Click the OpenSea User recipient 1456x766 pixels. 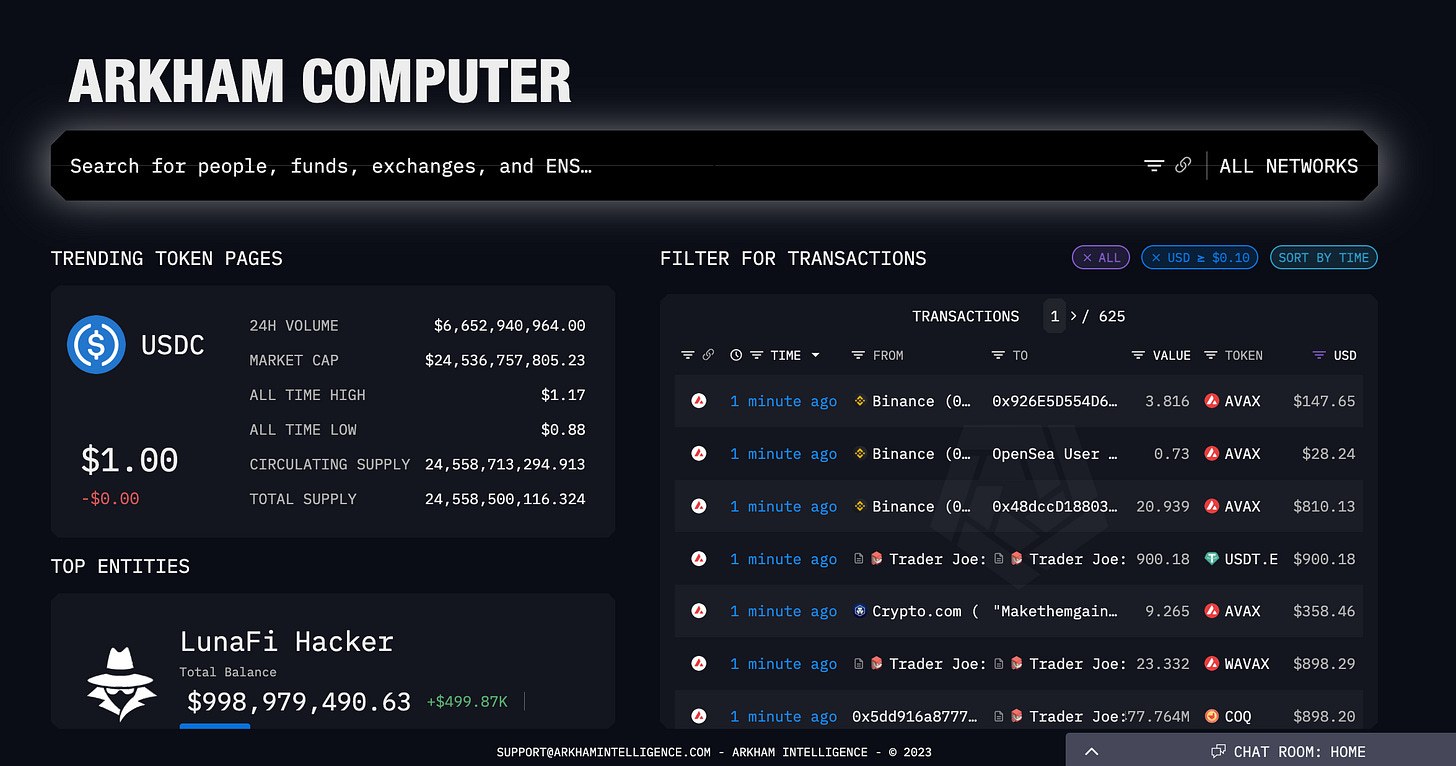click(x=1055, y=453)
